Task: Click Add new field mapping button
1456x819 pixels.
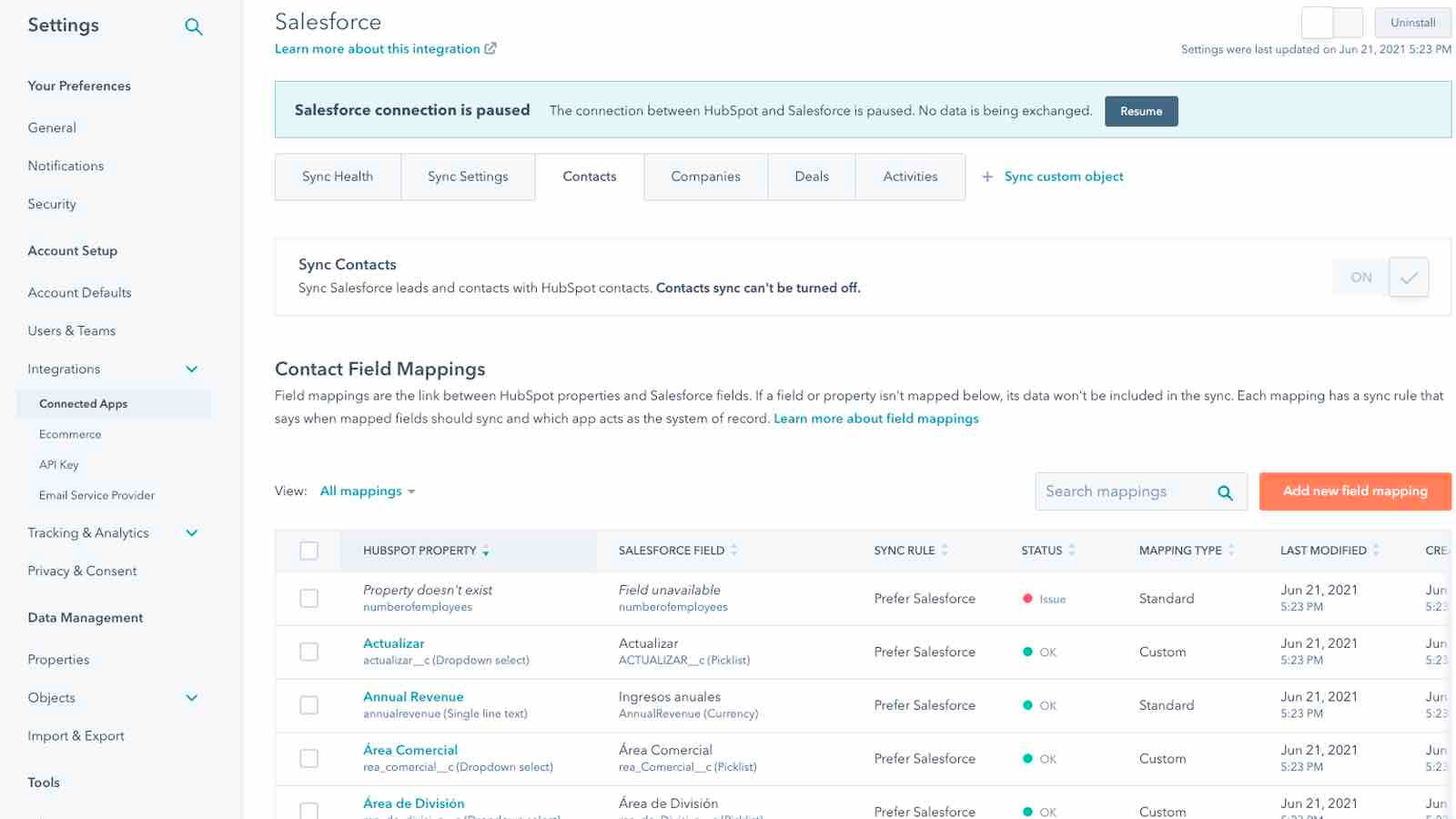Action: (1355, 491)
